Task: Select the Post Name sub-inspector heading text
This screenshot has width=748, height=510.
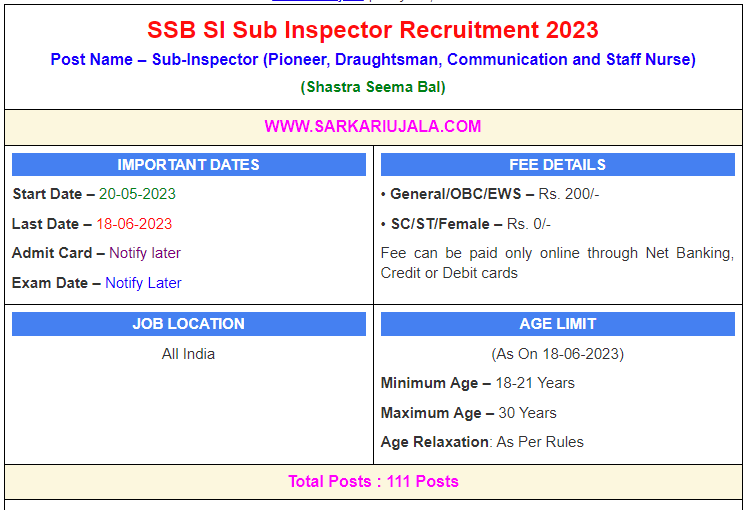Action: 373,60
